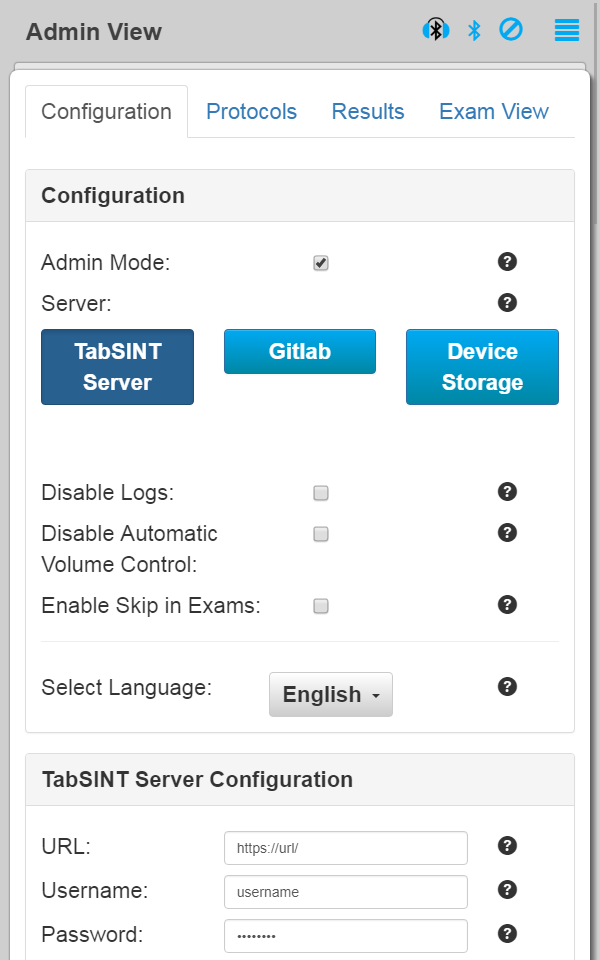Image resolution: width=600 pixels, height=960 pixels.
Task: Show help for Select Language
Action: [507, 686]
